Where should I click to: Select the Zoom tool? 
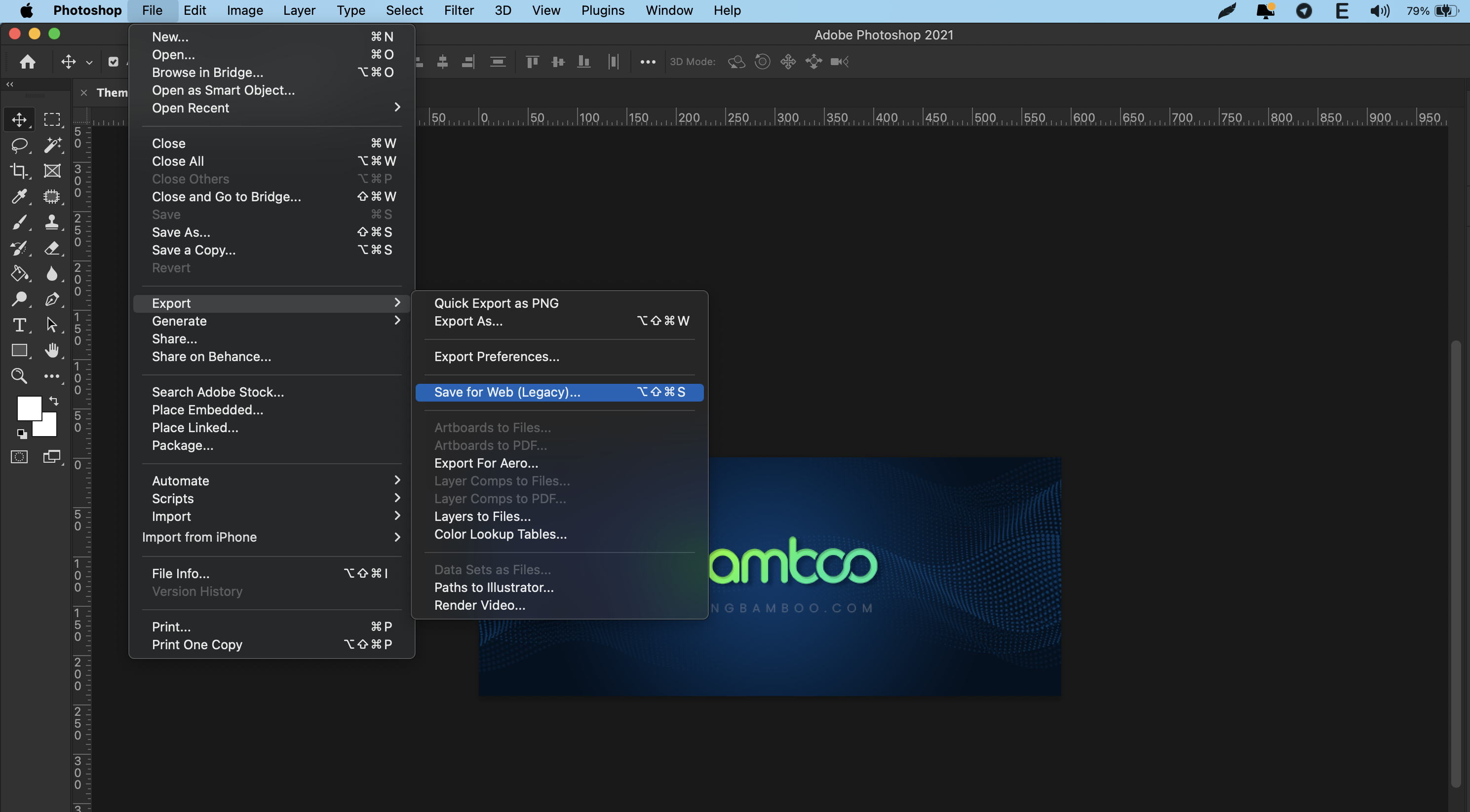pos(19,376)
